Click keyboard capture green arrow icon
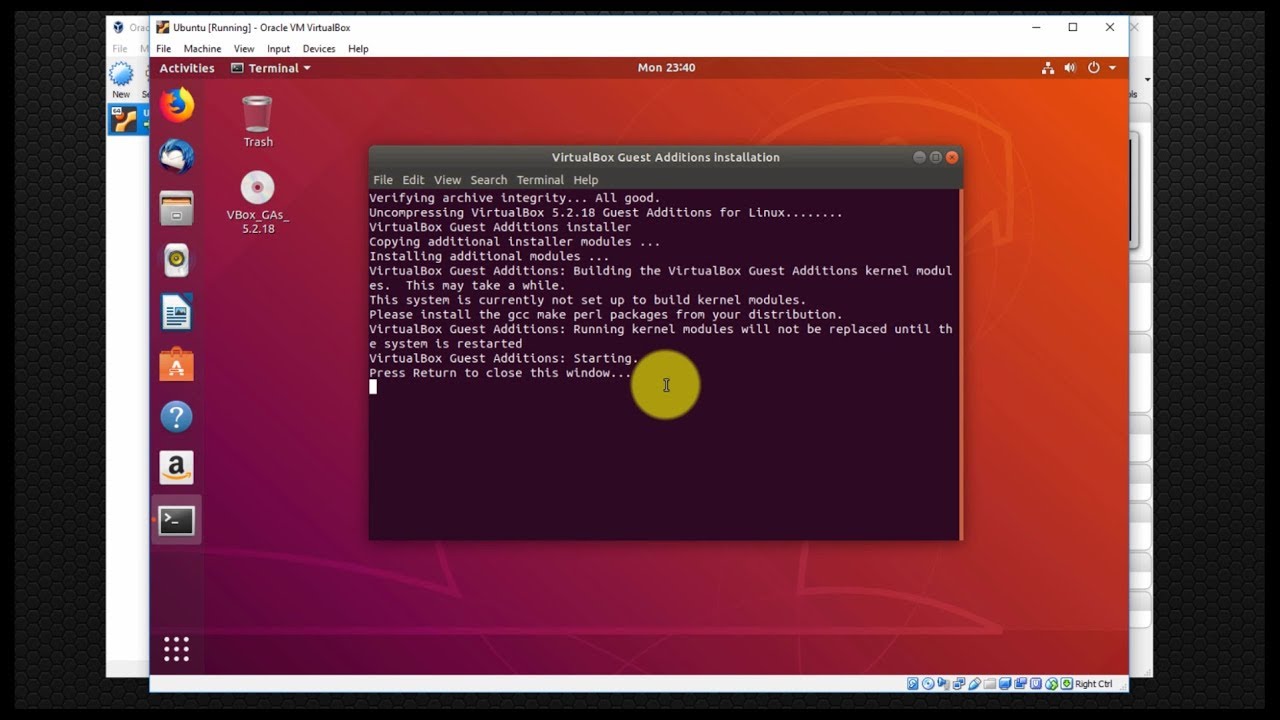This screenshot has height=720, width=1280. (x=1066, y=684)
